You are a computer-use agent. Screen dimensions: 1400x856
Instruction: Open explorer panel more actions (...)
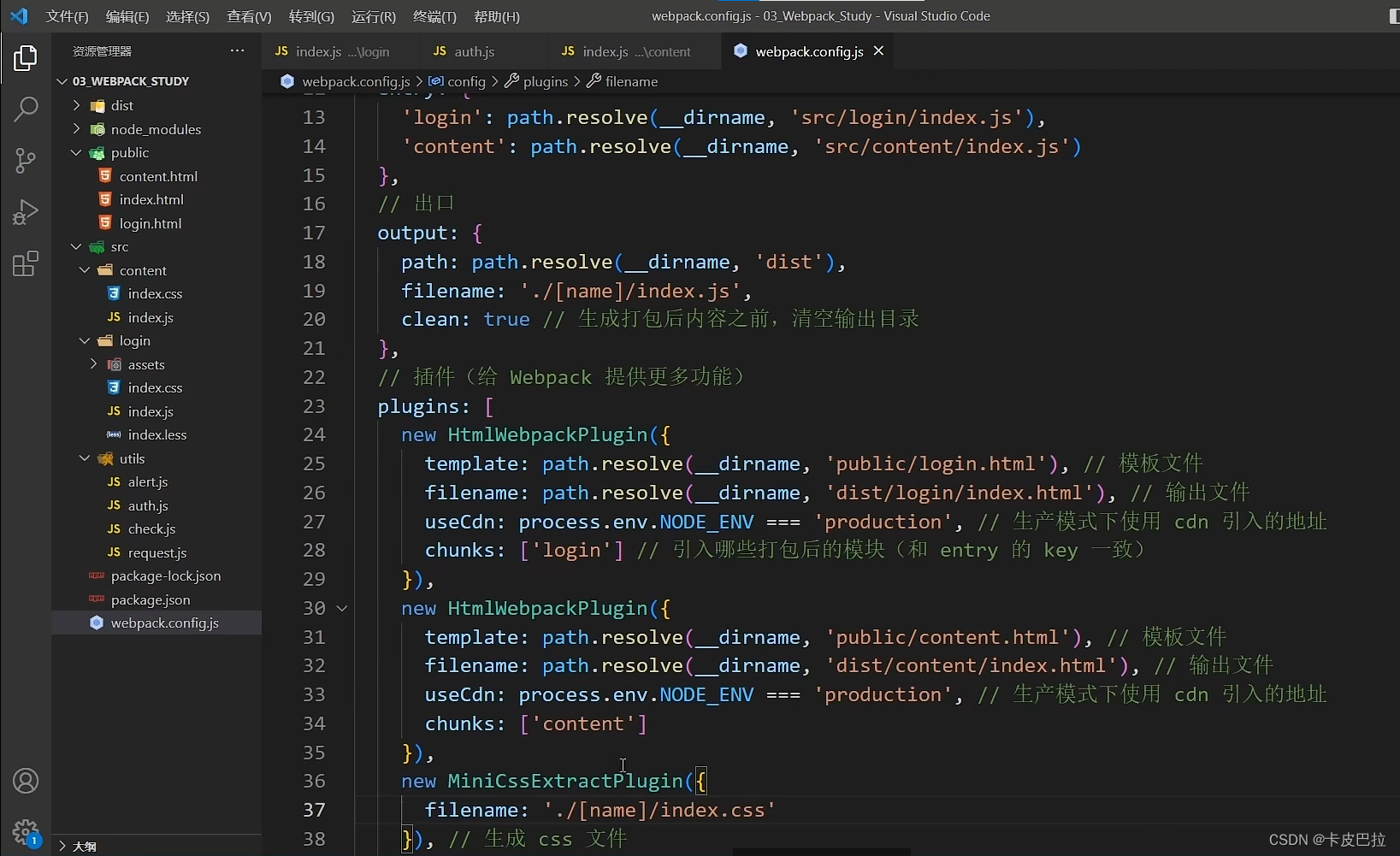(237, 51)
